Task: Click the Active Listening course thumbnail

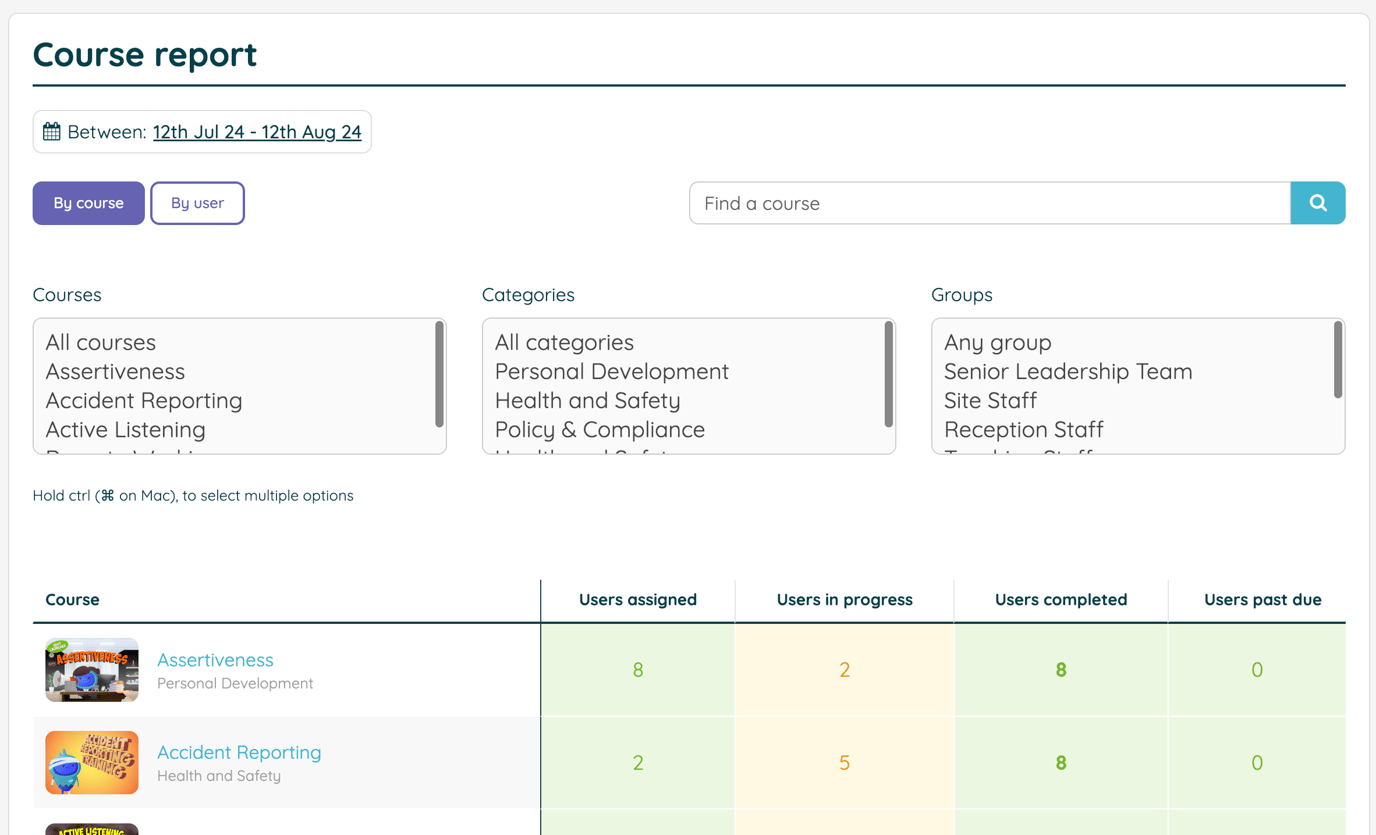Action: 91,830
